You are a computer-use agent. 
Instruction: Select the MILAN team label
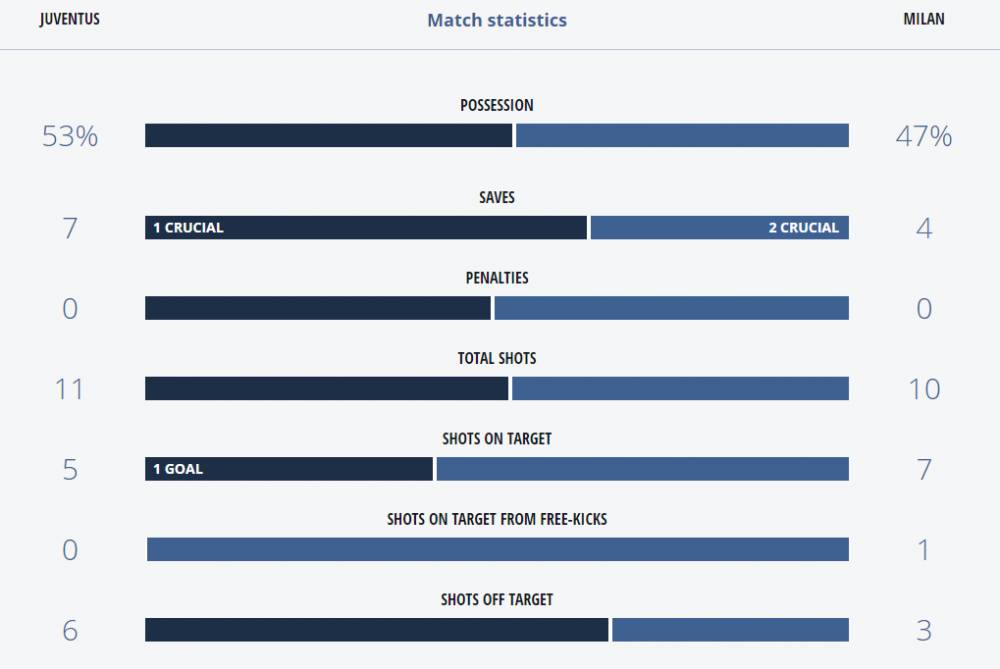923,20
